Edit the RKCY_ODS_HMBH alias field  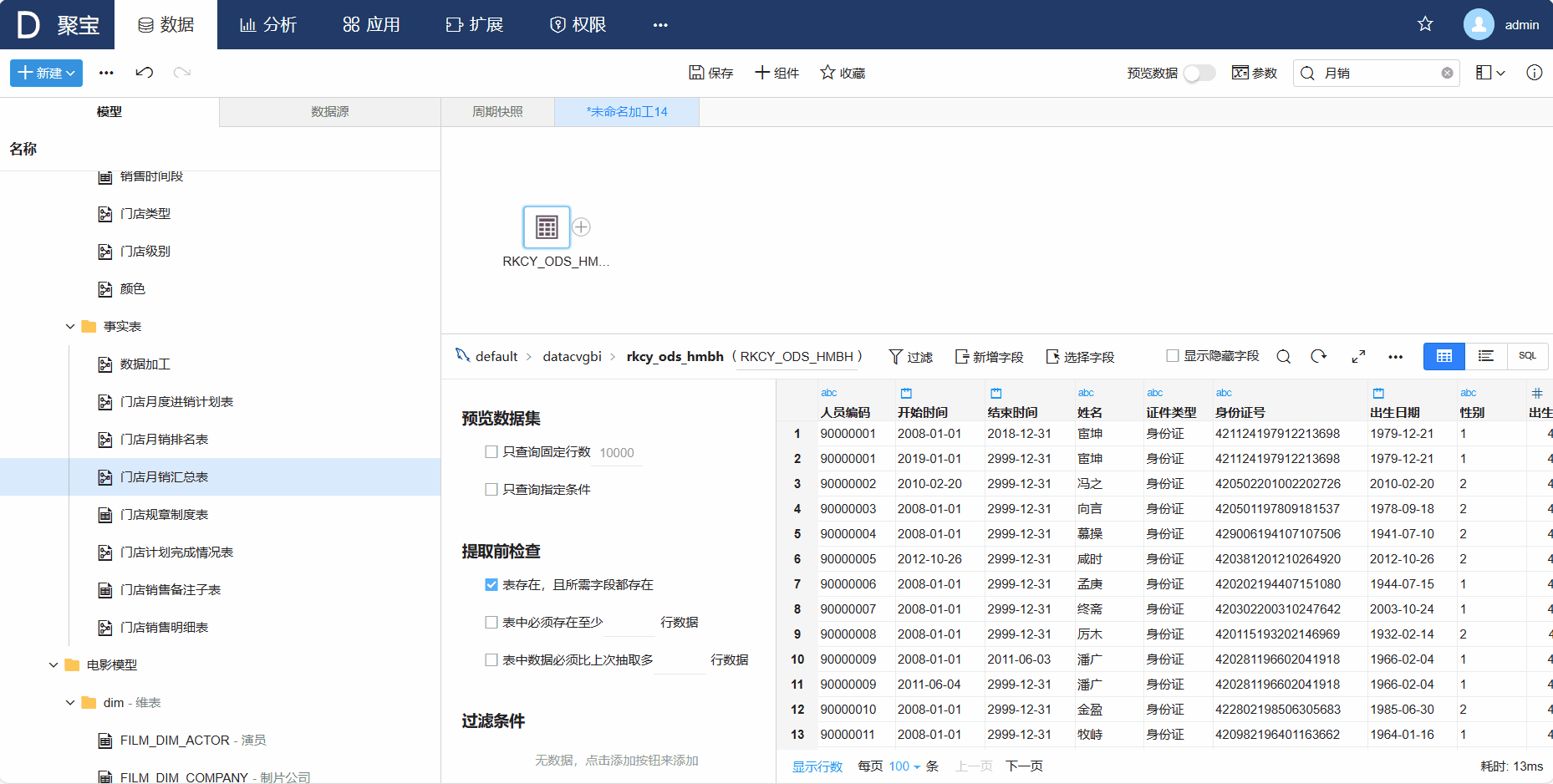(798, 357)
